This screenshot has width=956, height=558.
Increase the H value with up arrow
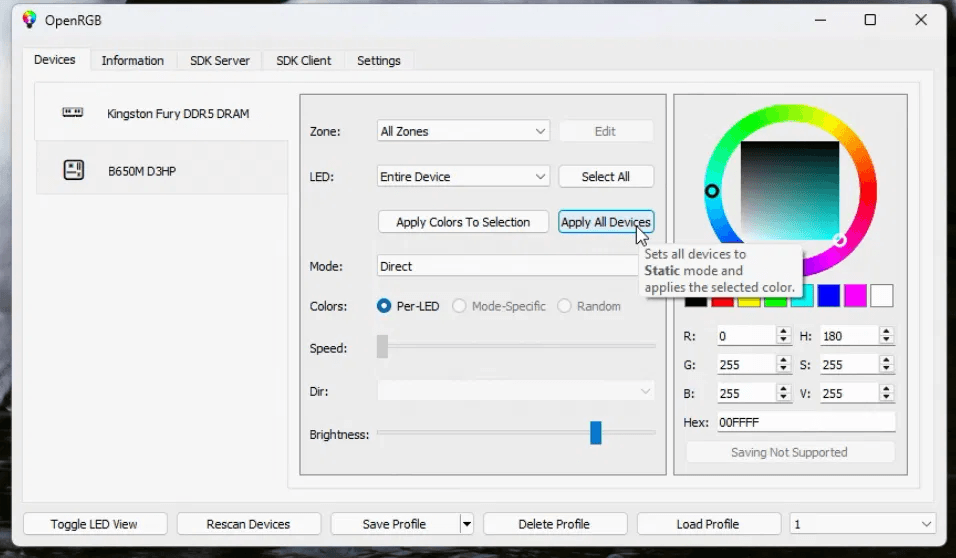coord(886,331)
